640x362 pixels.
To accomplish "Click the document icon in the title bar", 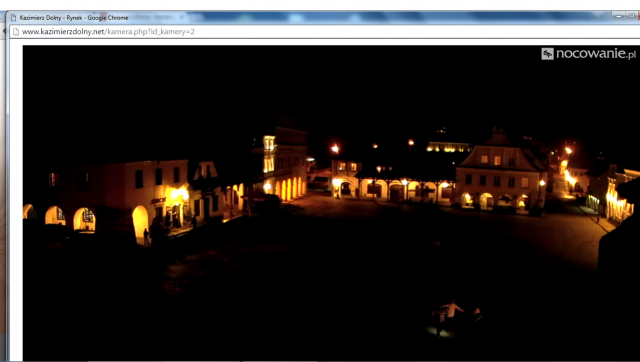I will click(13, 18).
